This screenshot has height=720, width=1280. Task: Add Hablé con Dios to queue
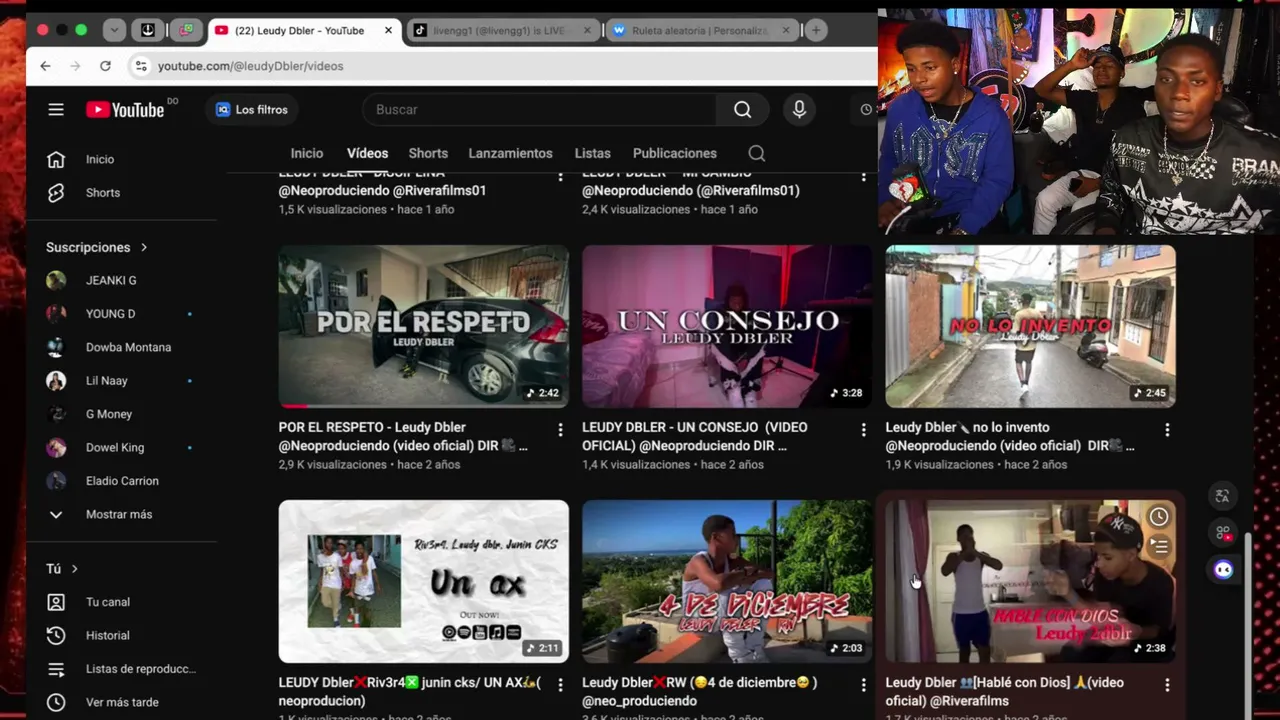pos(1158,547)
